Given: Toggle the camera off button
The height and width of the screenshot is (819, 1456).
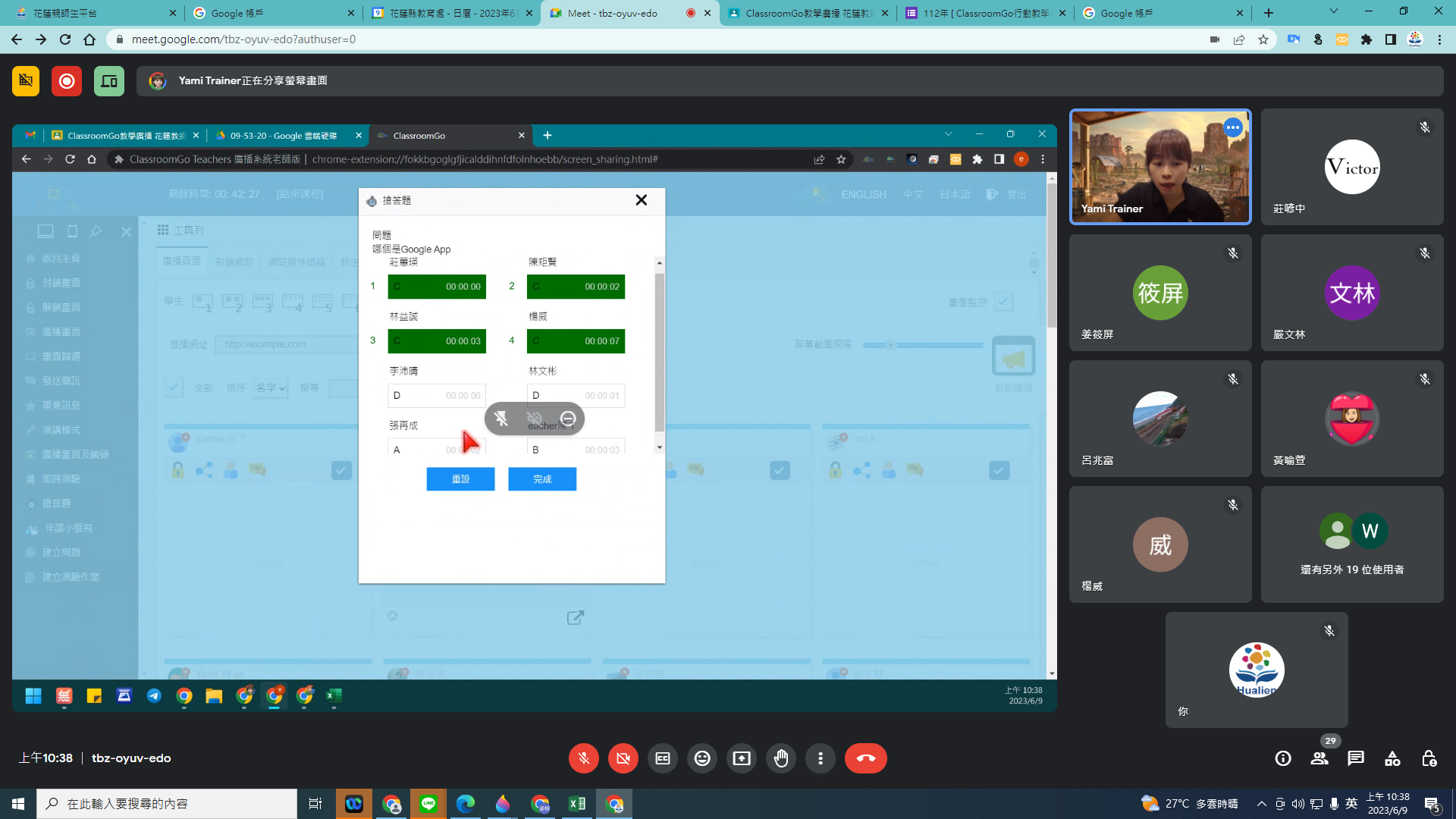Looking at the screenshot, I should pos(623,758).
